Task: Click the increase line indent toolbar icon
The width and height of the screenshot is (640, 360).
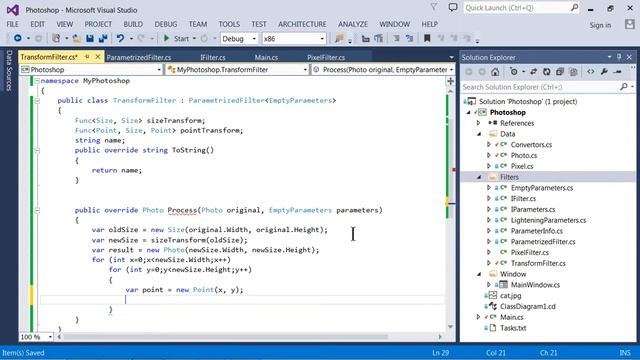Action: tap(379, 38)
